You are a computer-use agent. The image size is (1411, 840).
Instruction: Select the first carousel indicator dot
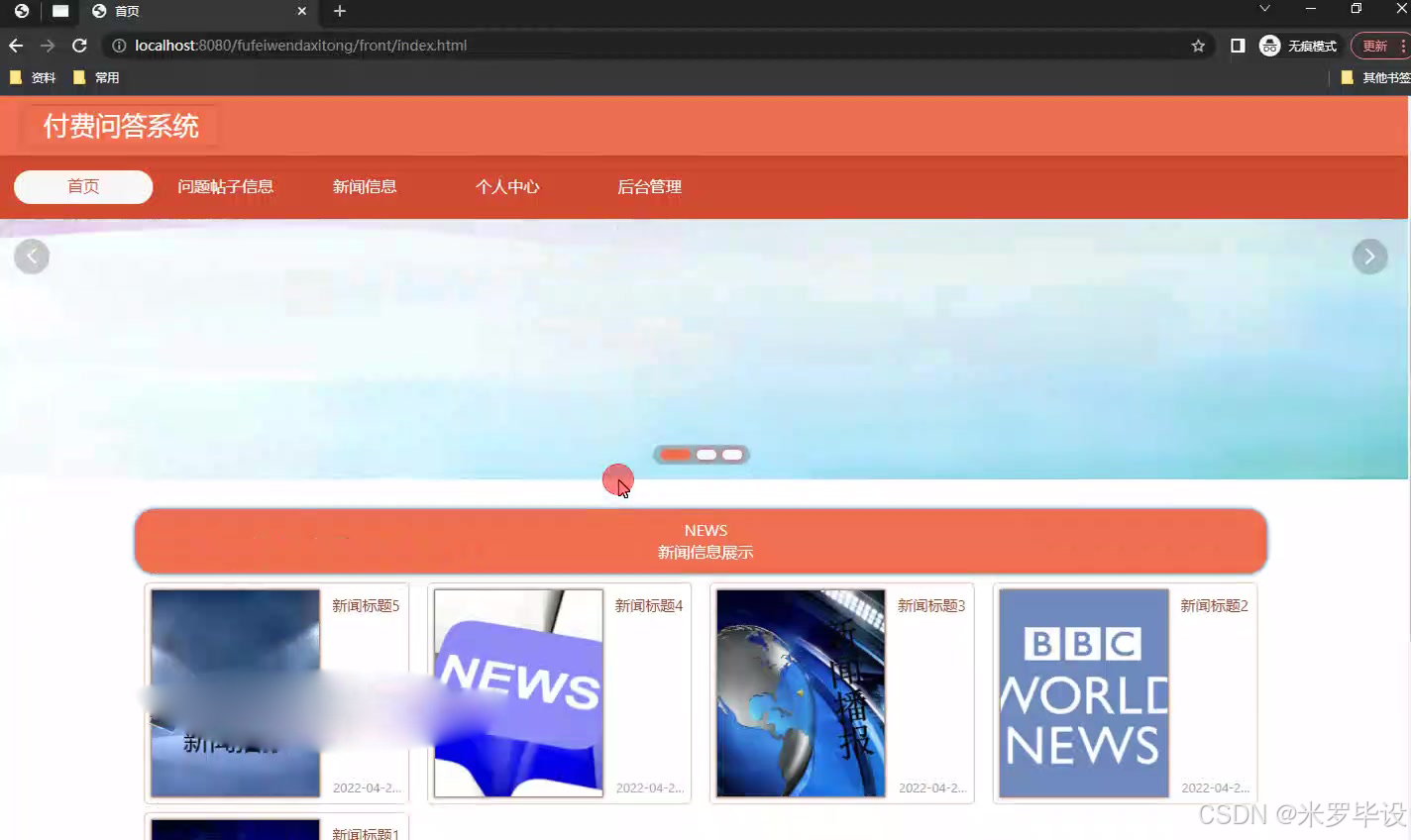676,455
